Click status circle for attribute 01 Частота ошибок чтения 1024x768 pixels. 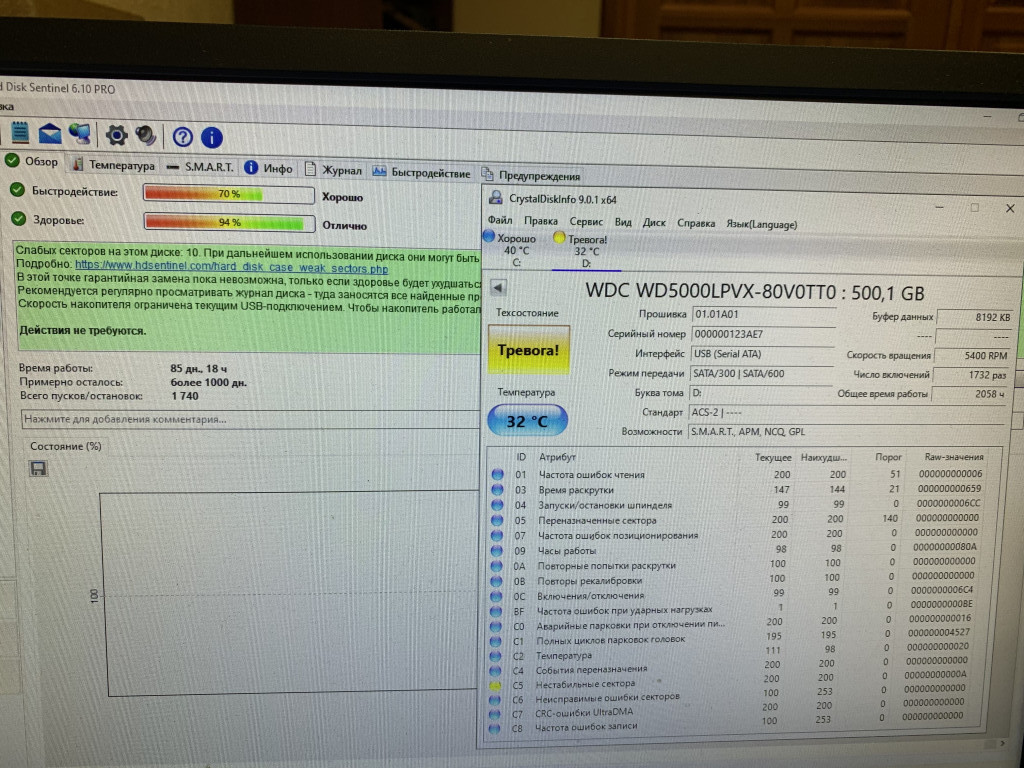pyautogui.click(x=498, y=474)
